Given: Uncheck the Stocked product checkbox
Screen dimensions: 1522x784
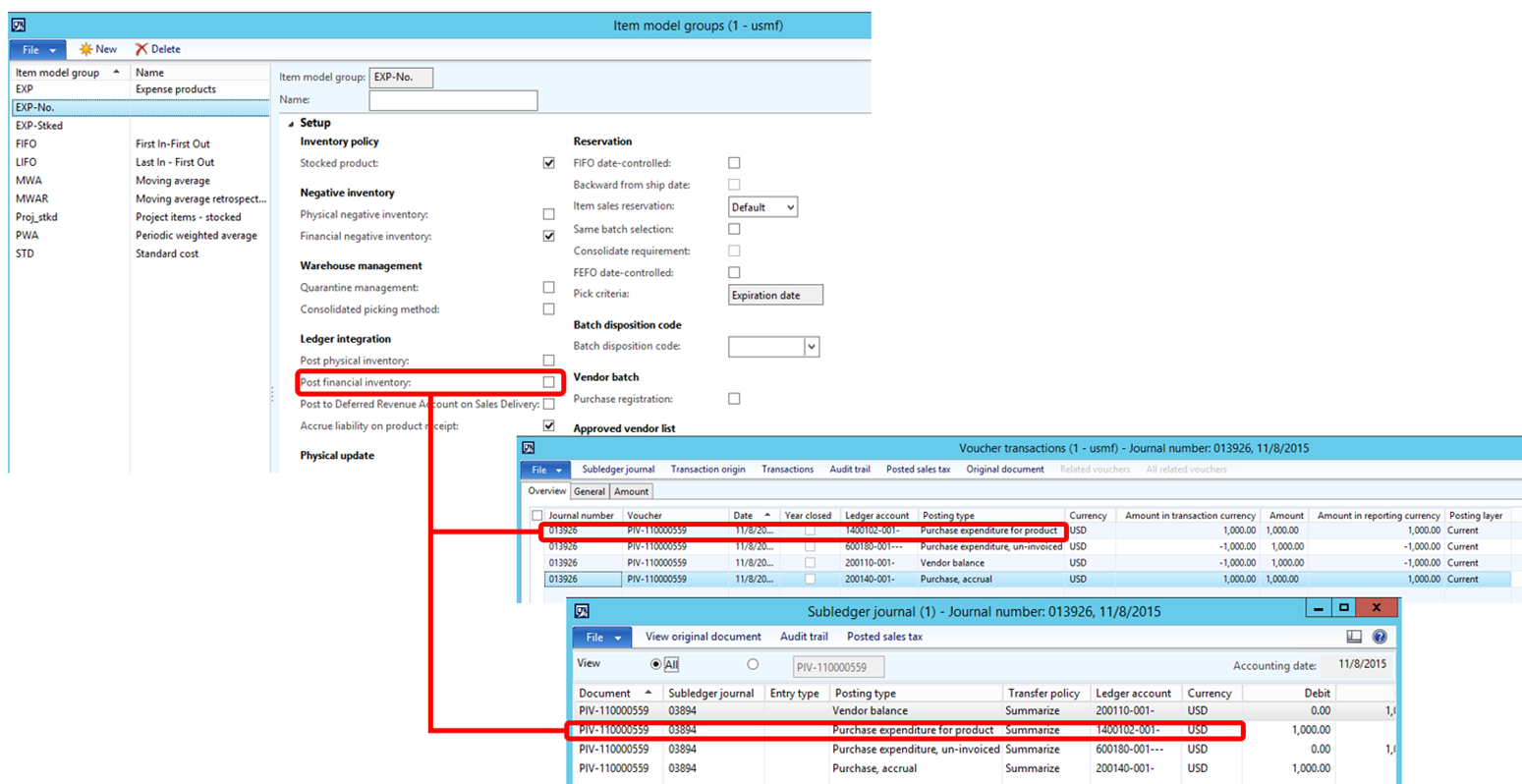Looking at the screenshot, I should coord(548,163).
